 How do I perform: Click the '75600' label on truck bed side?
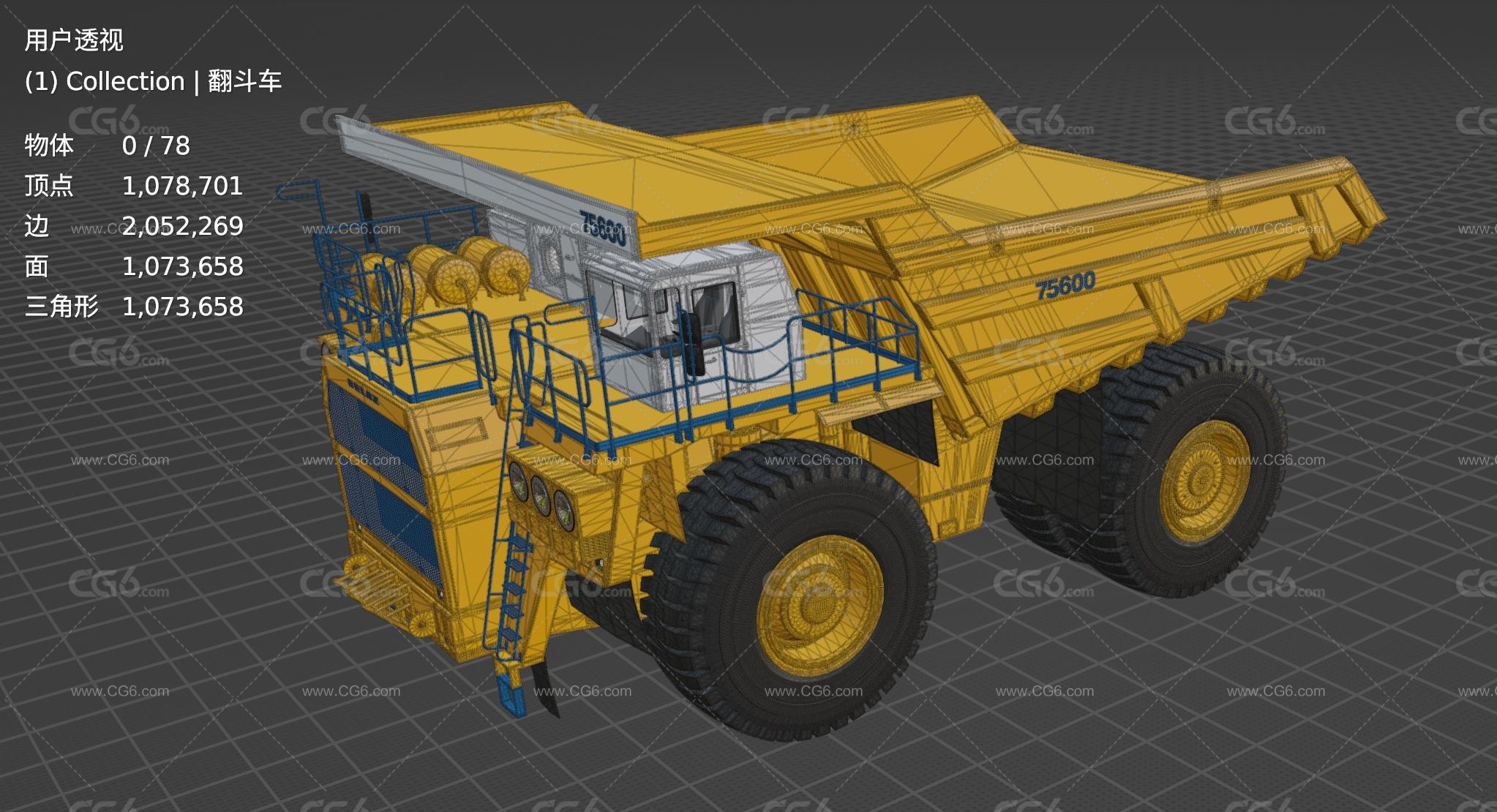pyautogui.click(x=1065, y=285)
